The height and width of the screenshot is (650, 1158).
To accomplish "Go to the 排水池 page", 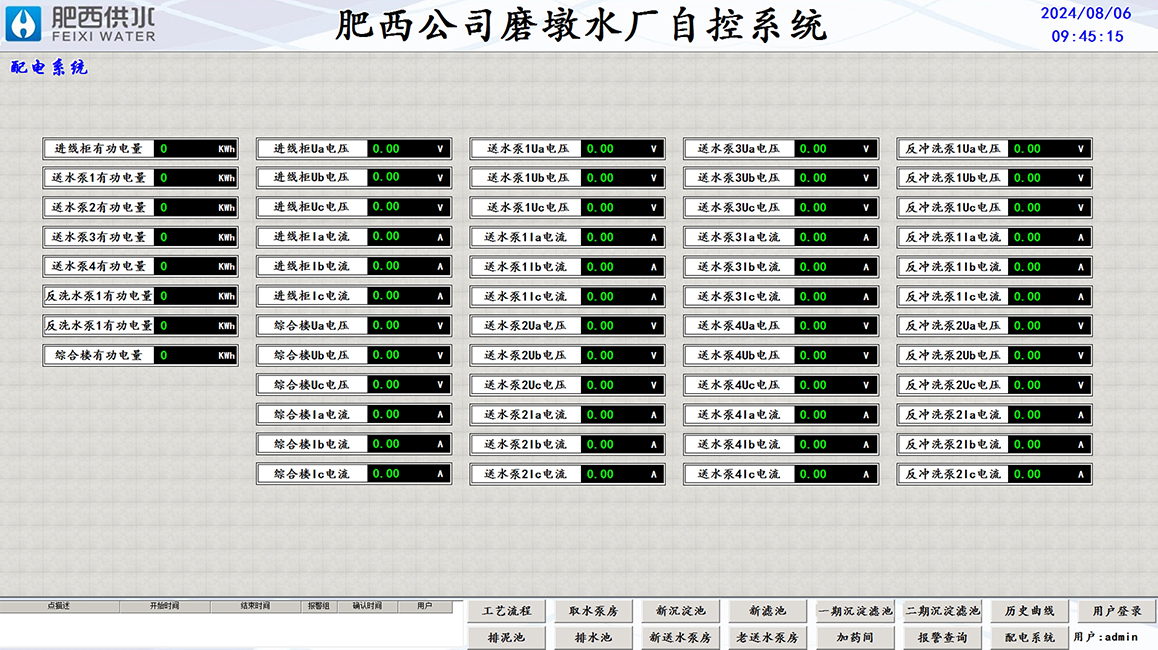I will [x=593, y=637].
